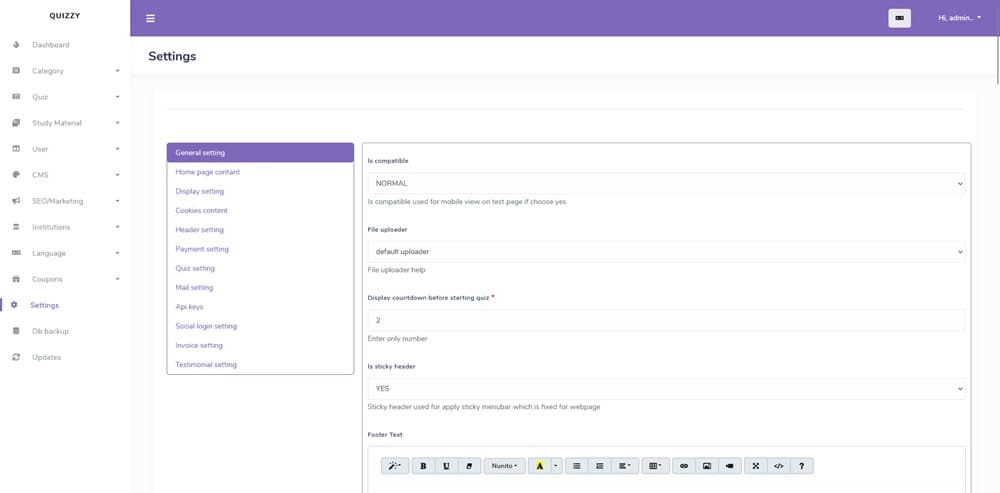This screenshot has height=493, width=1000.
Task: Open the Nunito font family dropdown
Action: [x=504, y=466]
